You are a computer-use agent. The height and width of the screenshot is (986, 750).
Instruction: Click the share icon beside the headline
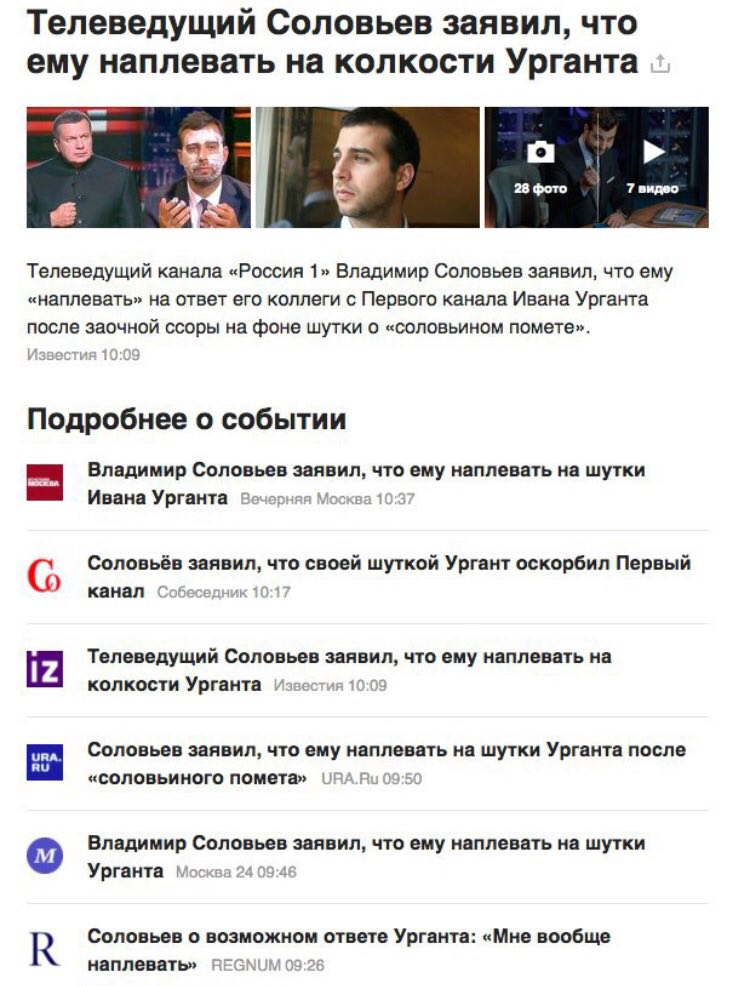(x=660, y=64)
